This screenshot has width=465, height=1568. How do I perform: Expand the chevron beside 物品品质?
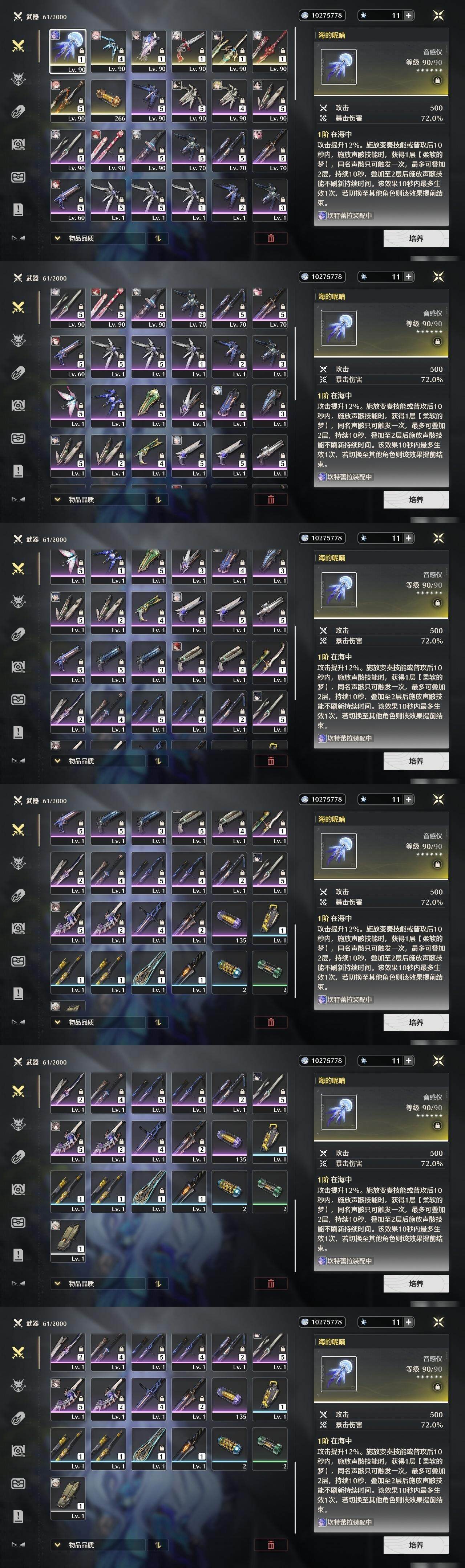click(x=57, y=238)
